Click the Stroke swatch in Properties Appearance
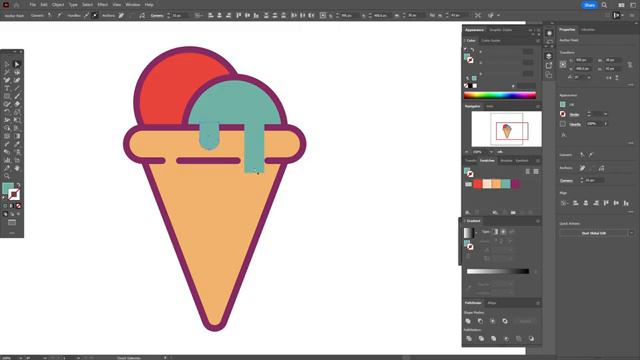The width and height of the screenshot is (640, 360). [x=563, y=114]
